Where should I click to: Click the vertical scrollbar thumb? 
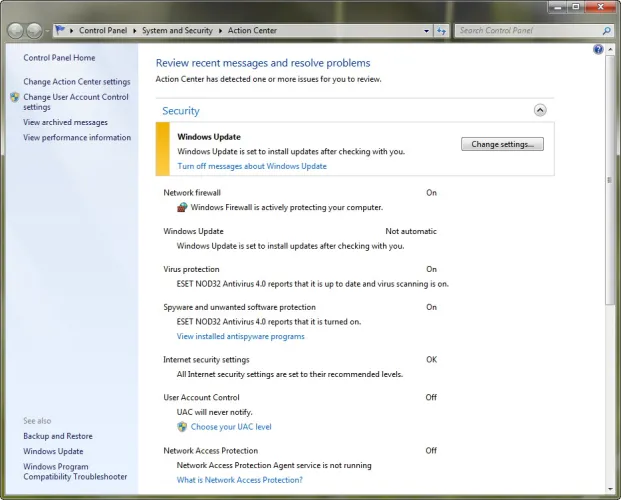pos(610,180)
